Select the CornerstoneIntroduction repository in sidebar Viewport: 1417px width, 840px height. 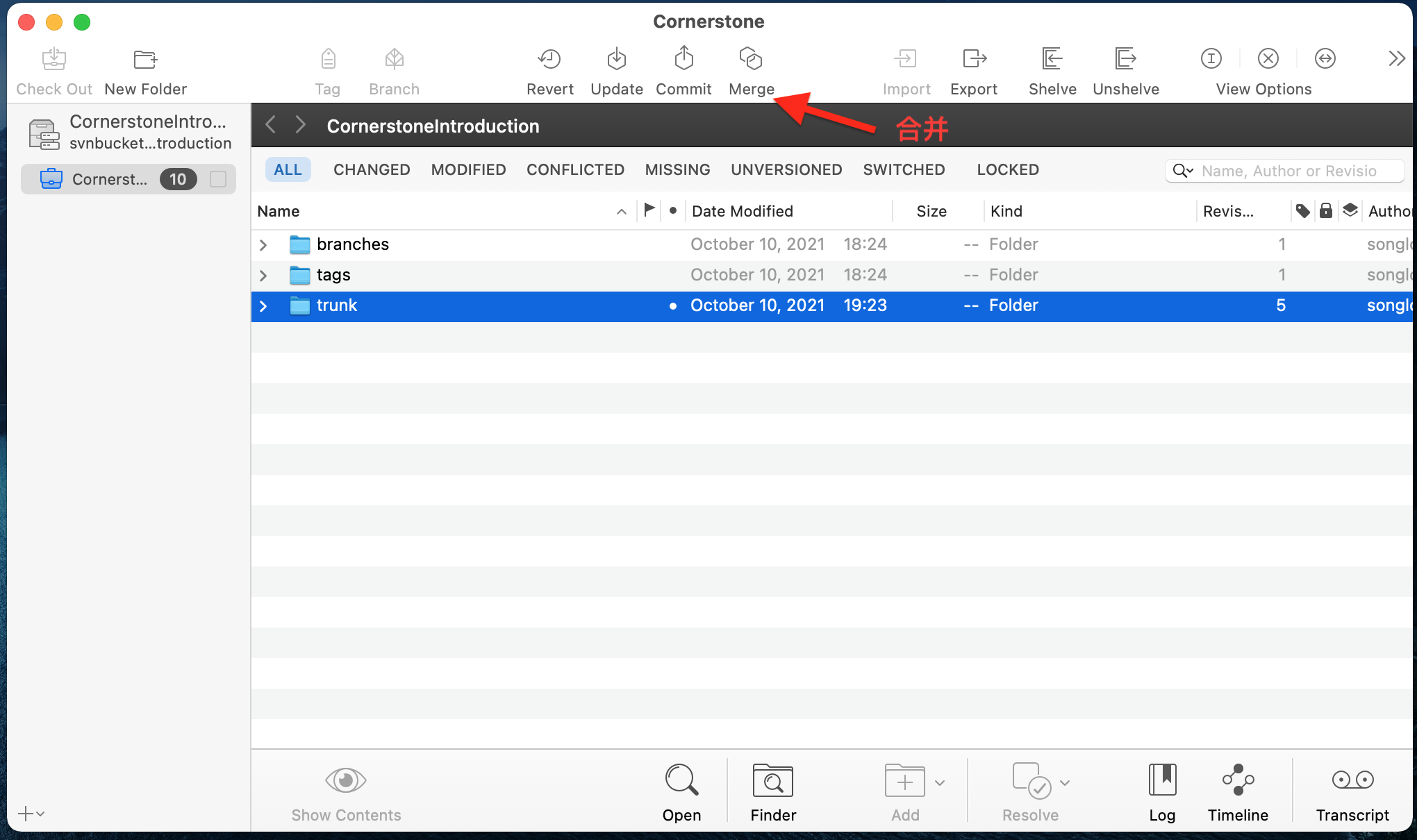pos(131,133)
